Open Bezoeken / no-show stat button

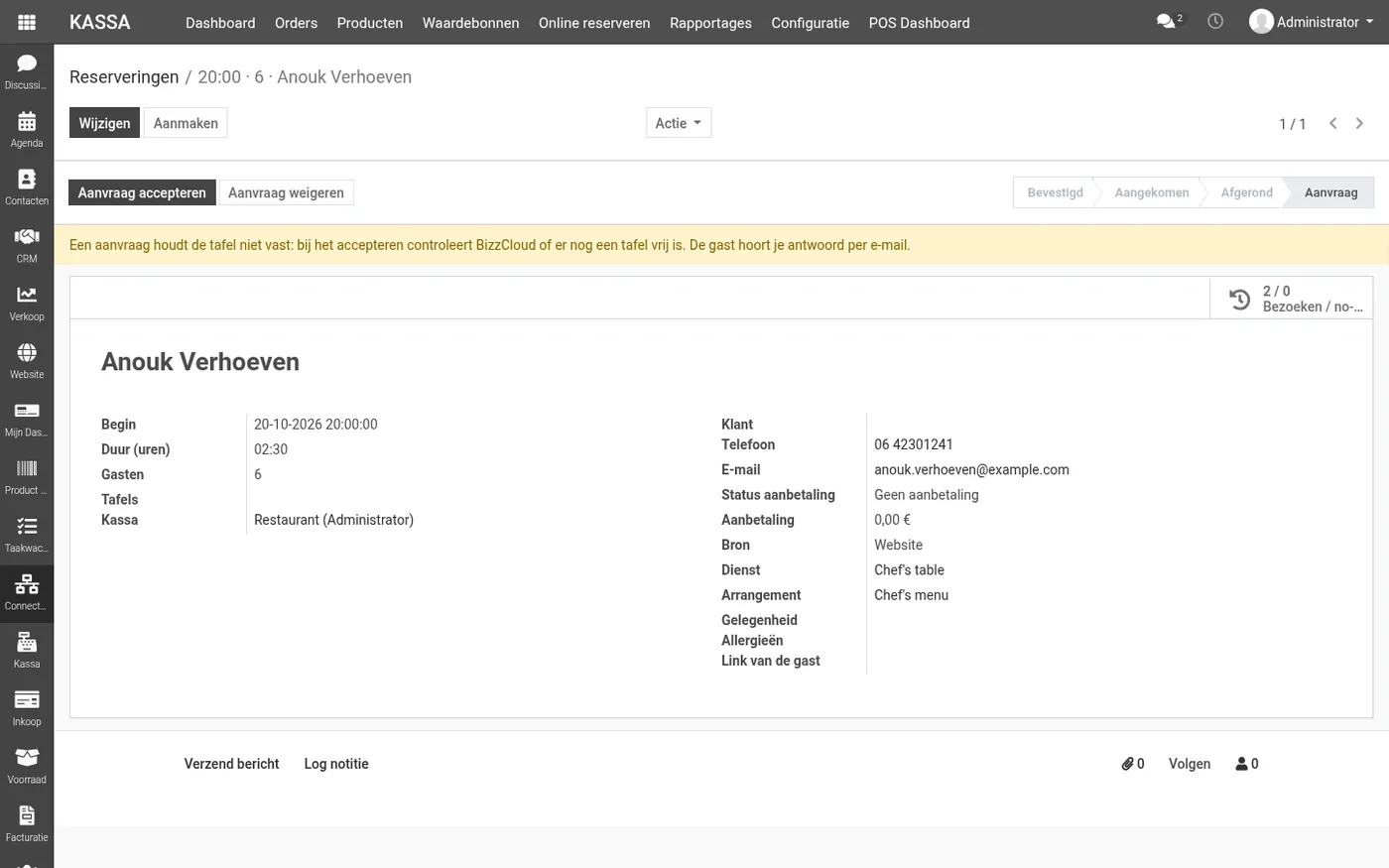point(1292,299)
